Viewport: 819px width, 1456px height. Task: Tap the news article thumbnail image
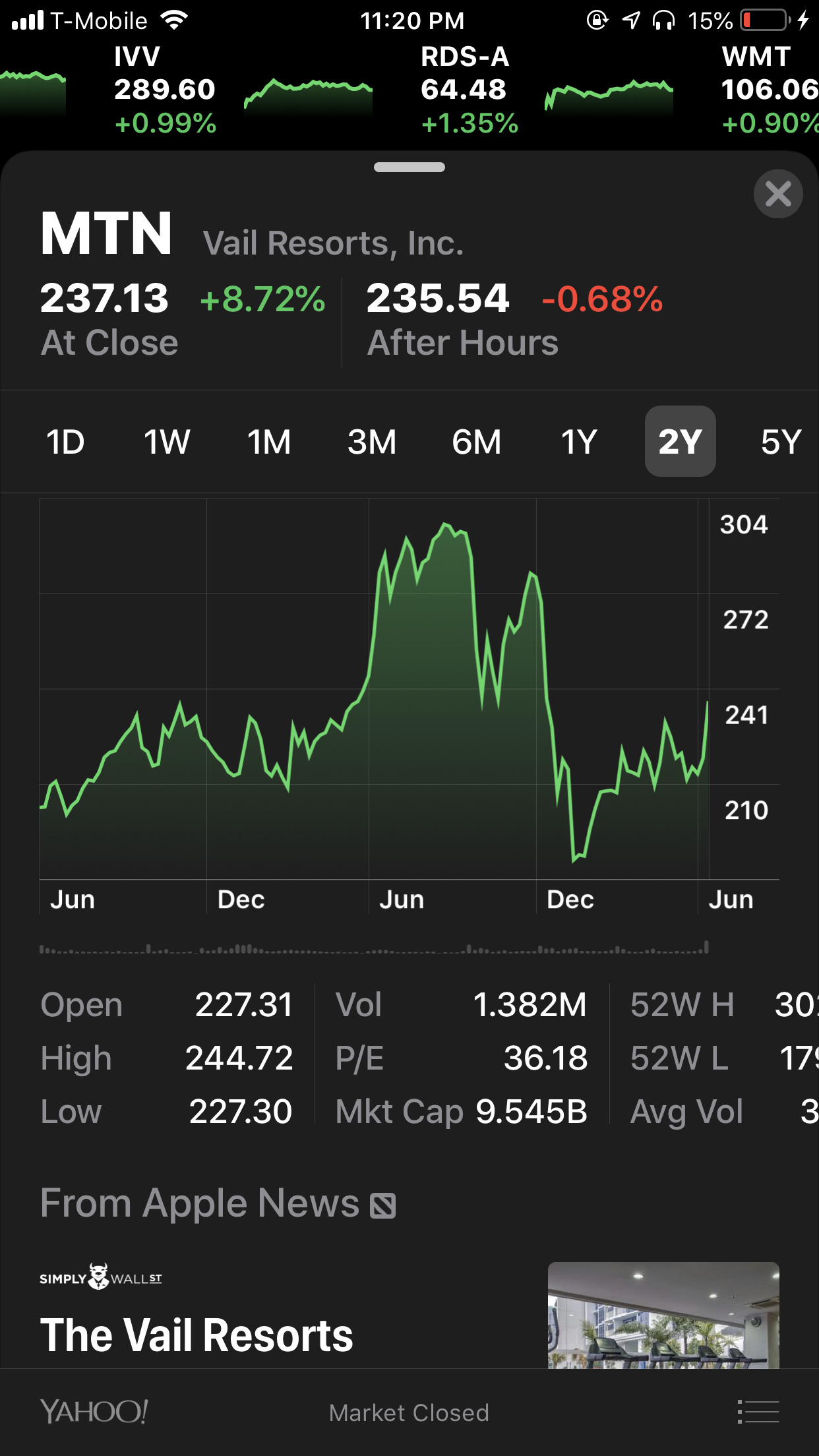coord(663,1315)
